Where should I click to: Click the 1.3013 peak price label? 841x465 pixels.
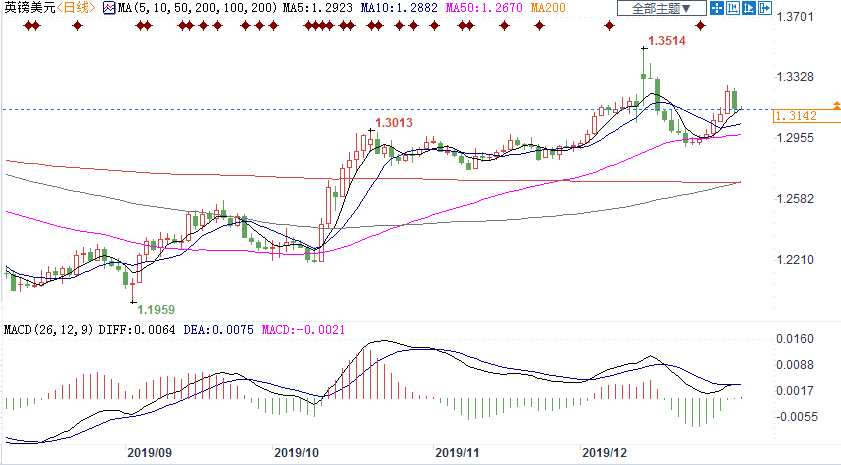point(391,122)
